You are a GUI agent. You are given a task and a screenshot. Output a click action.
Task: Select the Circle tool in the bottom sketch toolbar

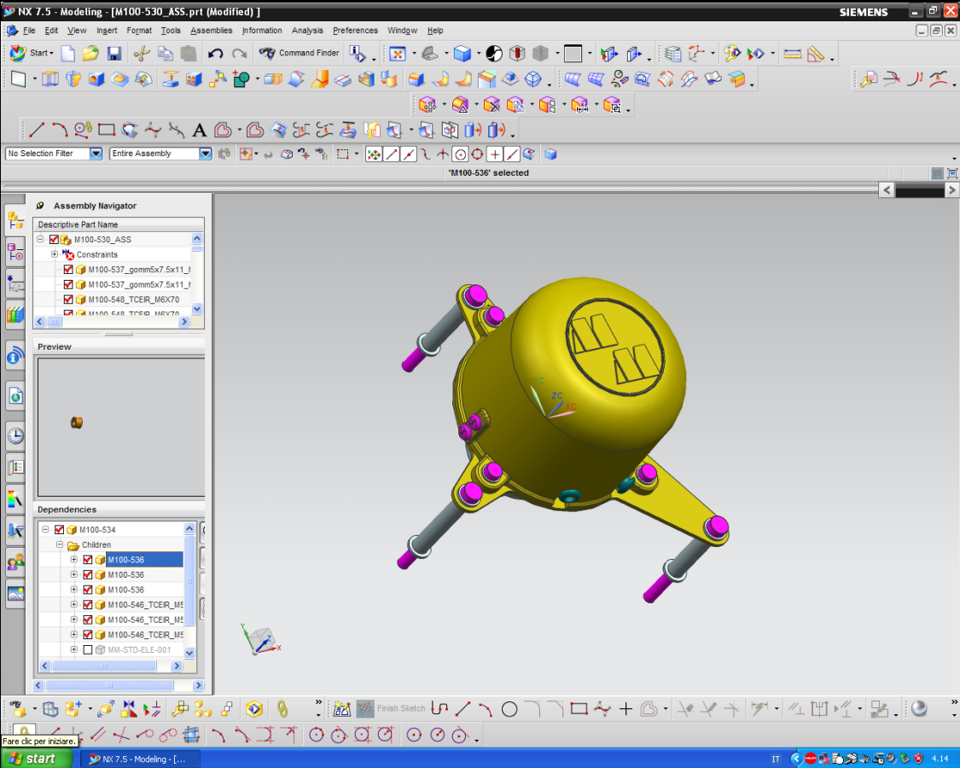509,709
